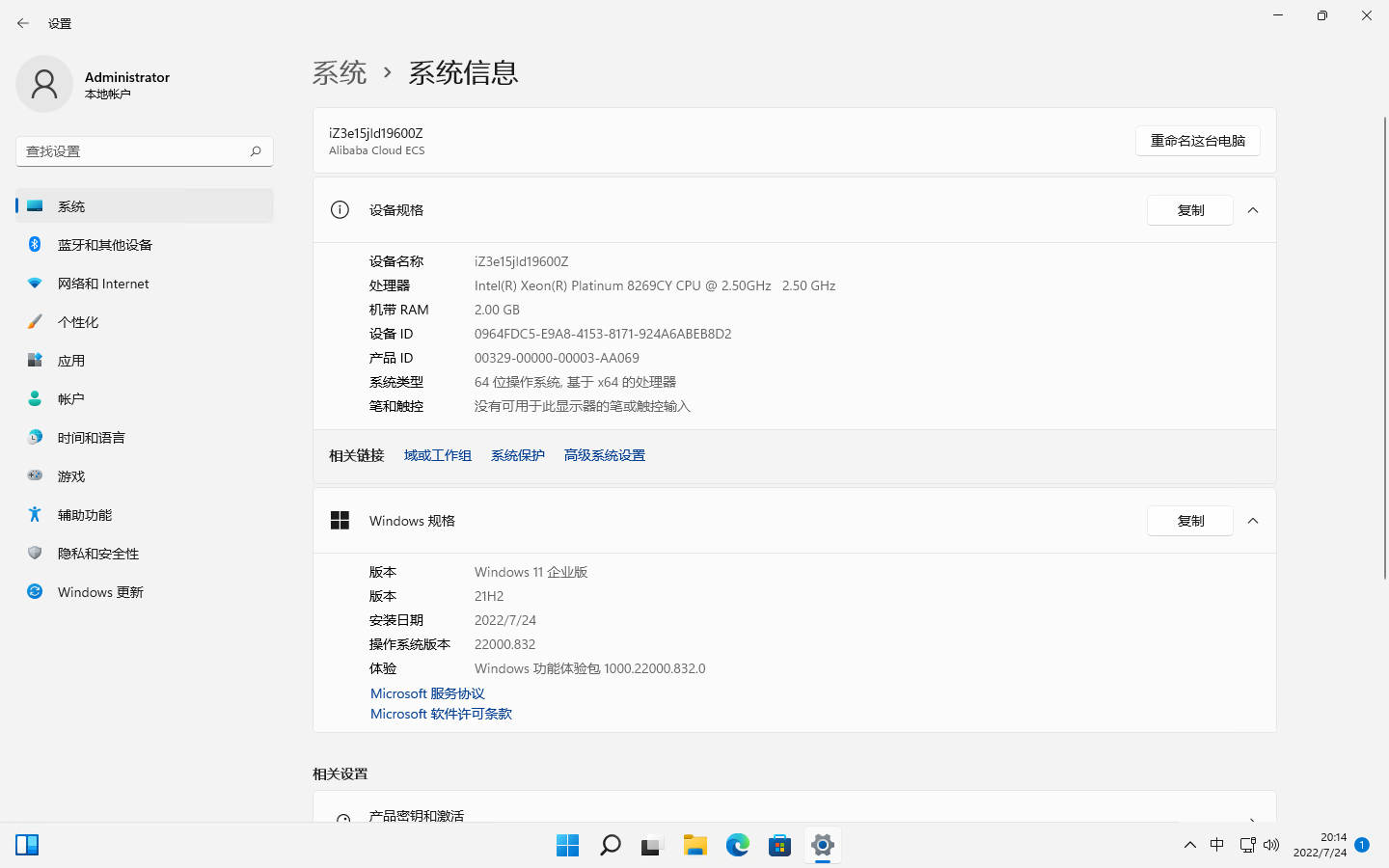The image size is (1389, 868).
Task: Open Task View on taskbar
Action: [652, 846]
